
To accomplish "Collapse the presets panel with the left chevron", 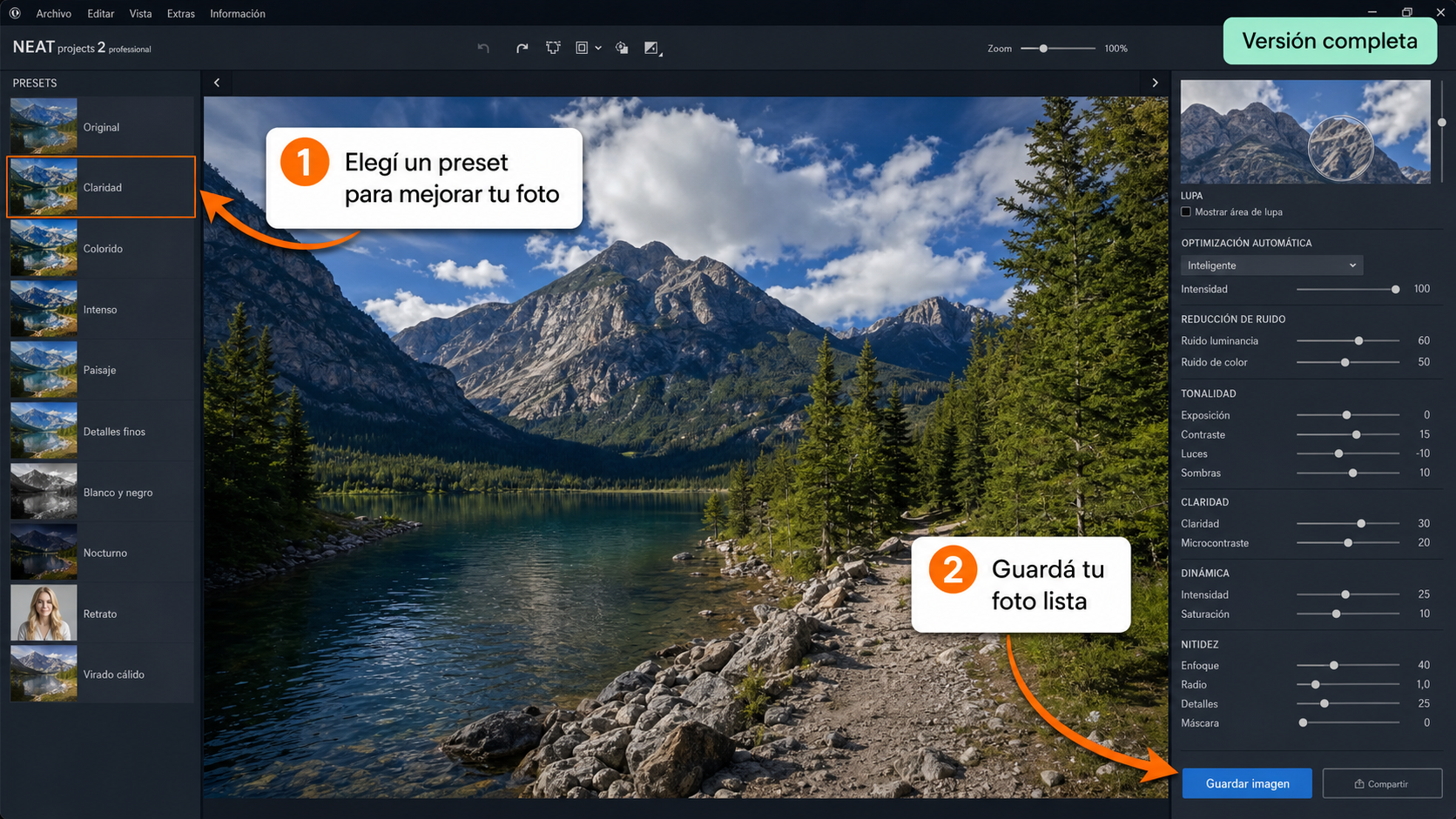I will pos(217,83).
